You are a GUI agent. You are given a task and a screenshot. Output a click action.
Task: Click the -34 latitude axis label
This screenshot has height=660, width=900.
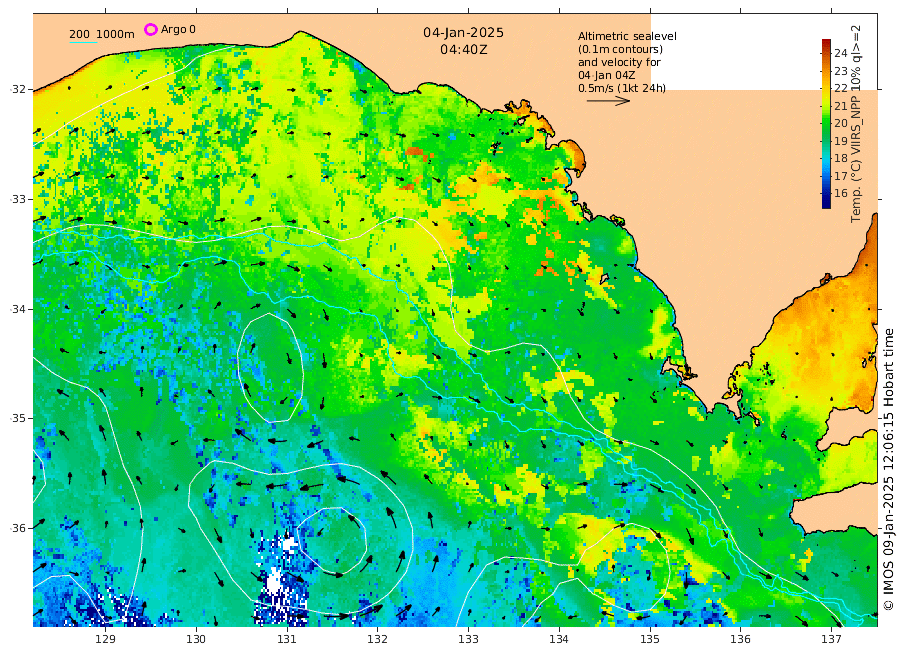tap(18, 309)
